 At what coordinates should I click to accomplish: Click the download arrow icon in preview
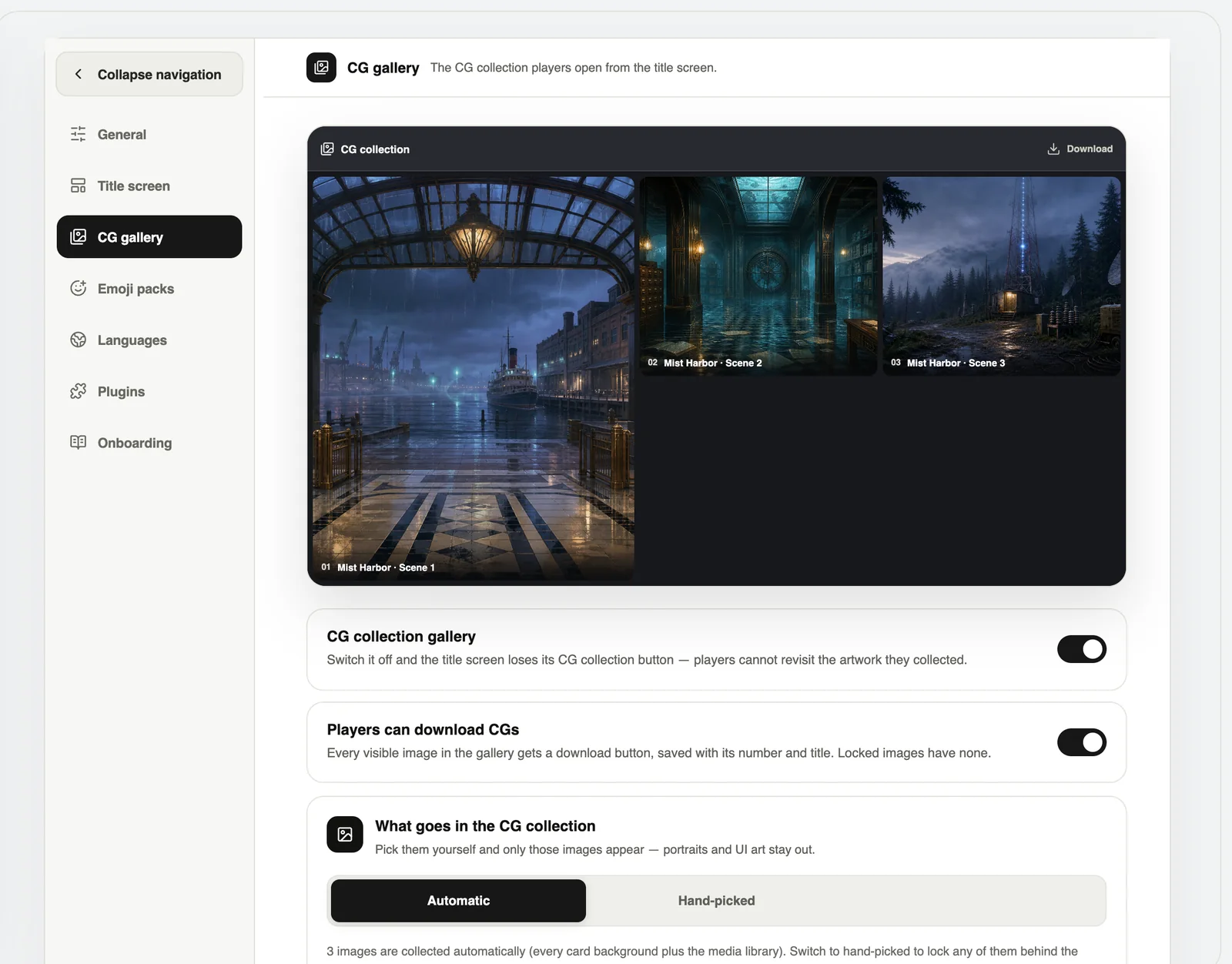point(1053,149)
